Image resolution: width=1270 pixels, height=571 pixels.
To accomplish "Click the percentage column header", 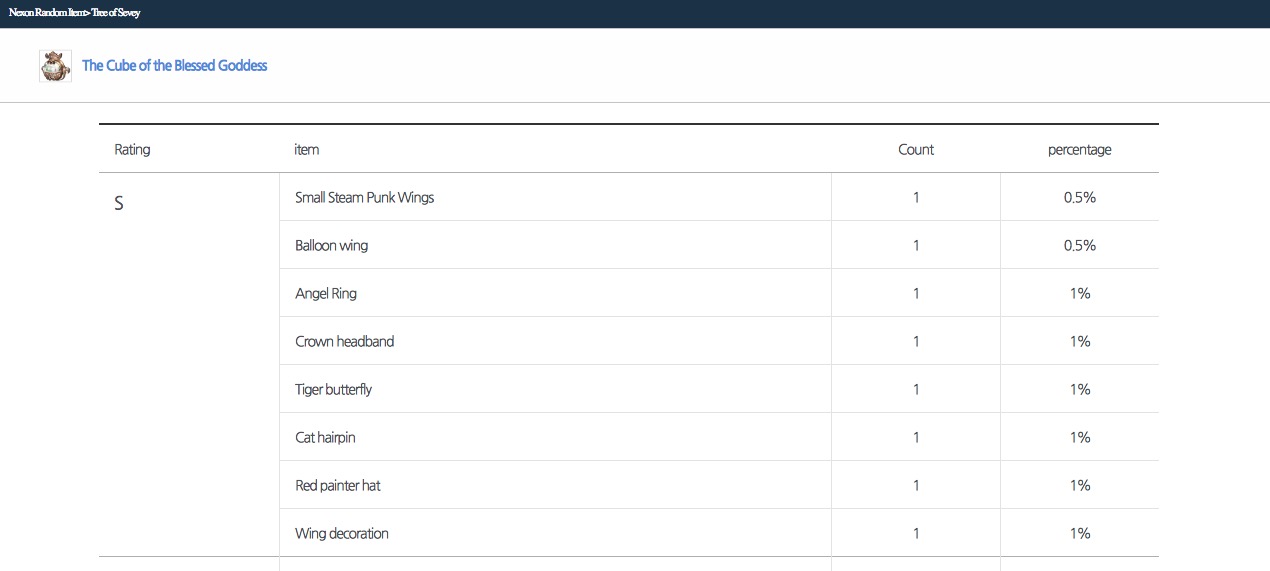I will click(1079, 150).
